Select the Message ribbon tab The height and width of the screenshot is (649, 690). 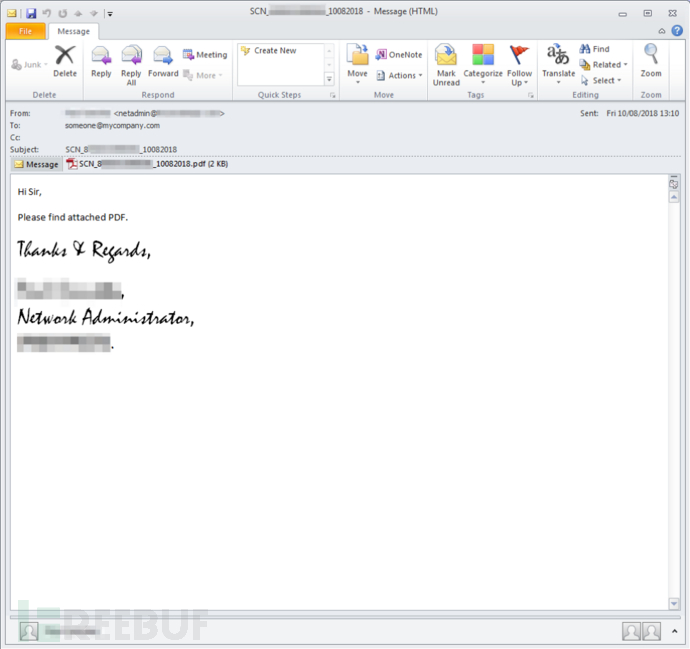click(73, 31)
